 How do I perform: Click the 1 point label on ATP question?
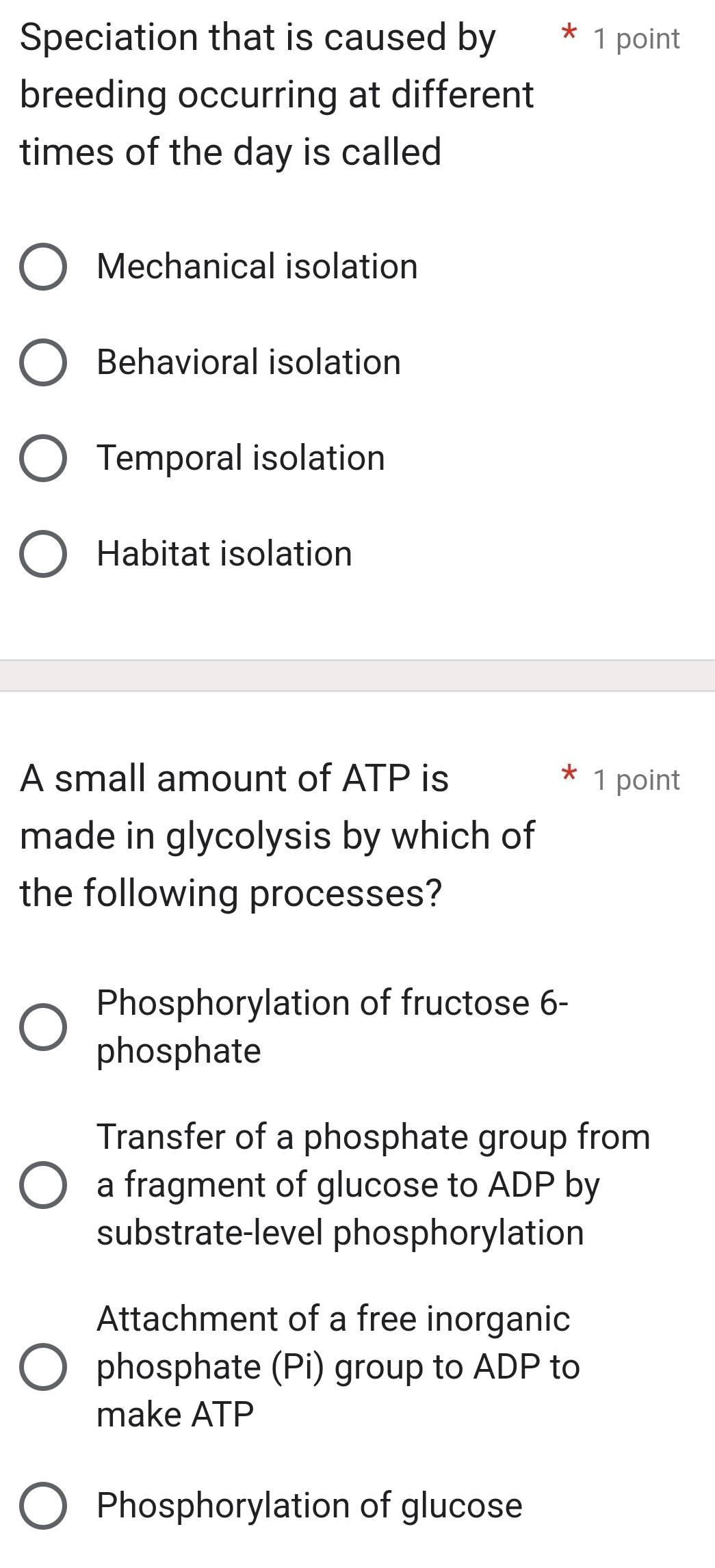(636, 780)
